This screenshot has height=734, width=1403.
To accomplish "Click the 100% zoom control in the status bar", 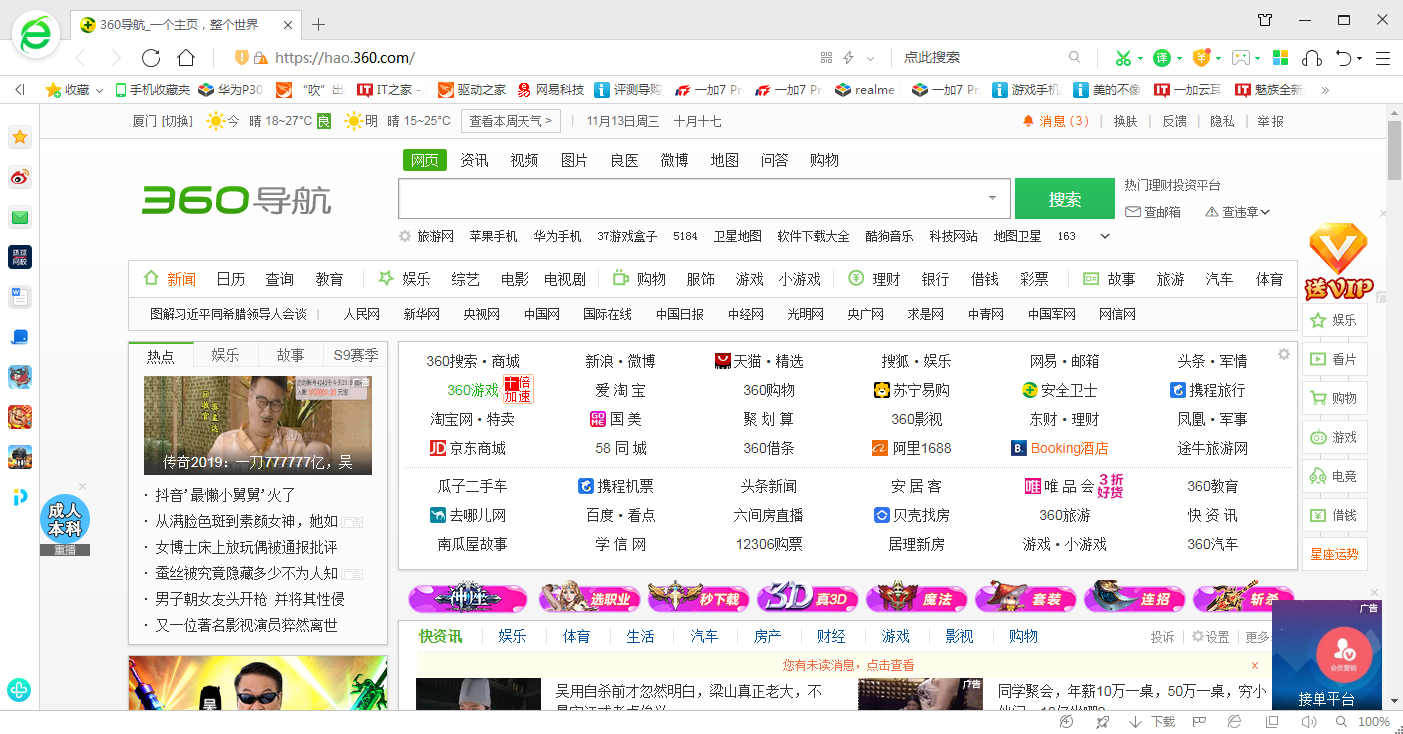I will [1374, 721].
